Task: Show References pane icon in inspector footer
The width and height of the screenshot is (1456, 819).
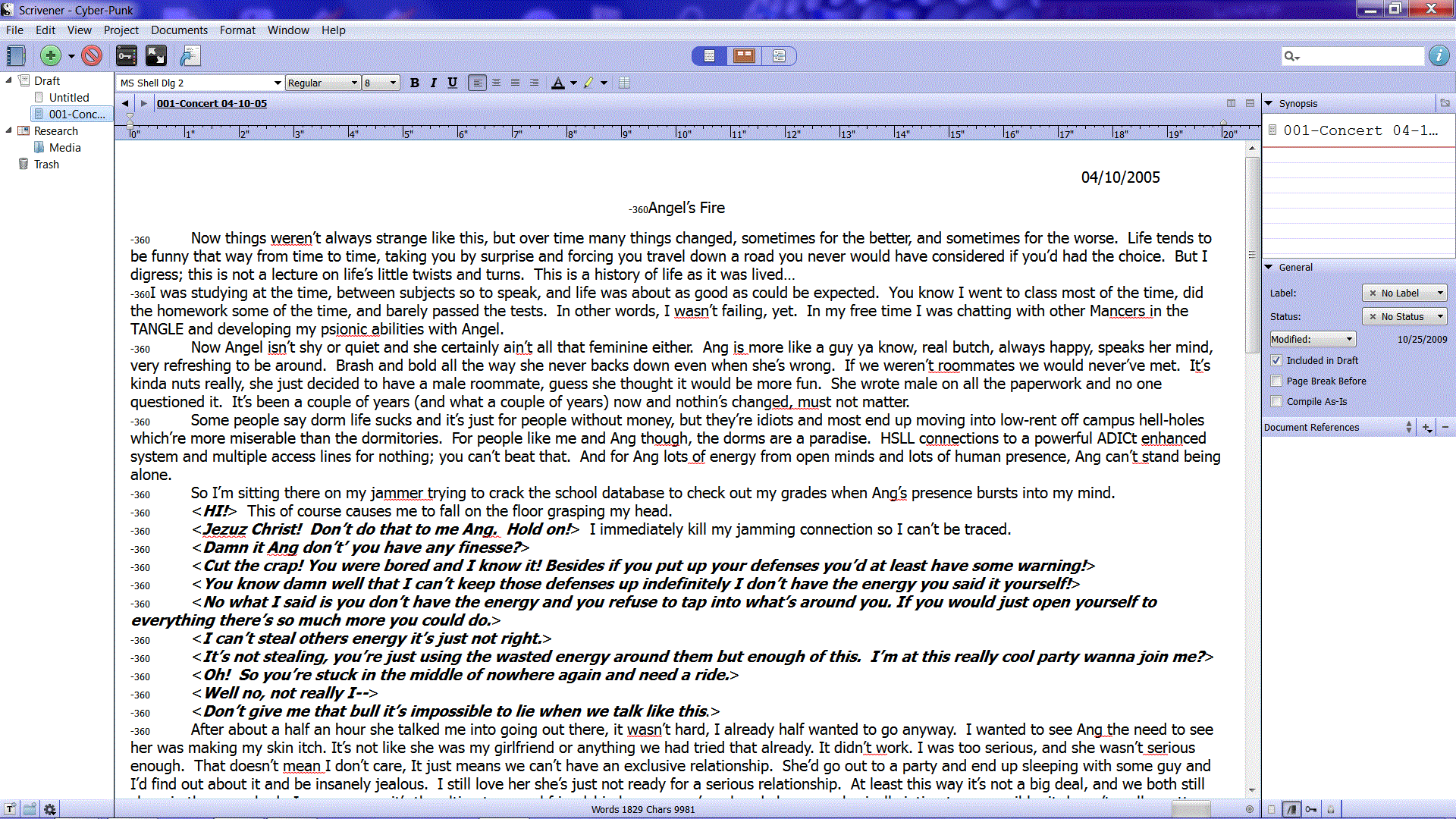Action: (1291, 810)
